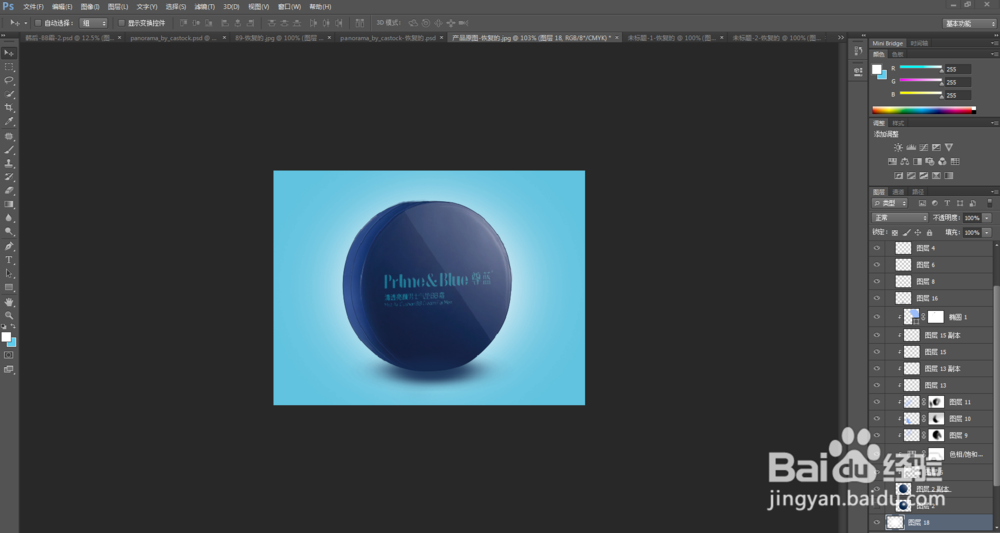
Task: Open the 填充 fill slider arrow
Action: pyautogui.click(x=987, y=233)
